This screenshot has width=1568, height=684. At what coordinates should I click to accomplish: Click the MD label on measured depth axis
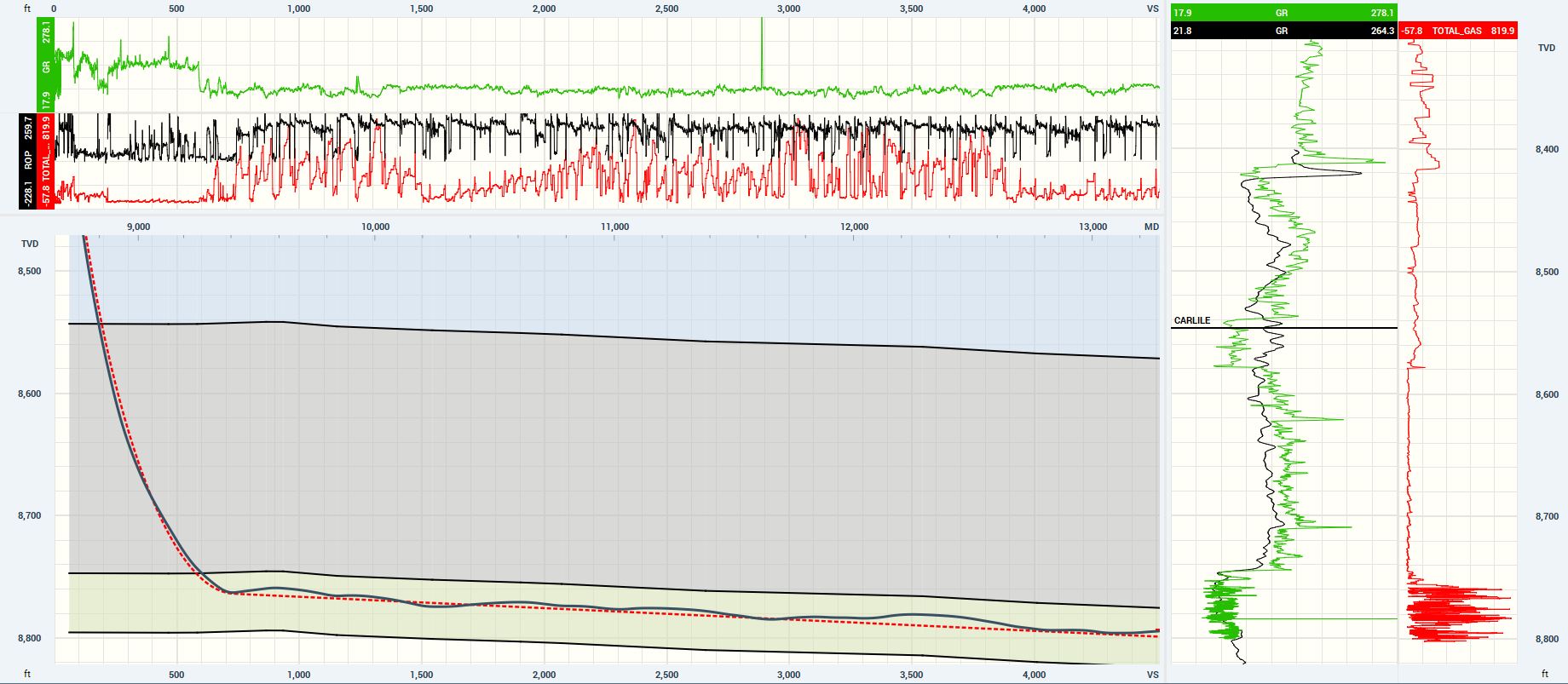pyautogui.click(x=1150, y=227)
